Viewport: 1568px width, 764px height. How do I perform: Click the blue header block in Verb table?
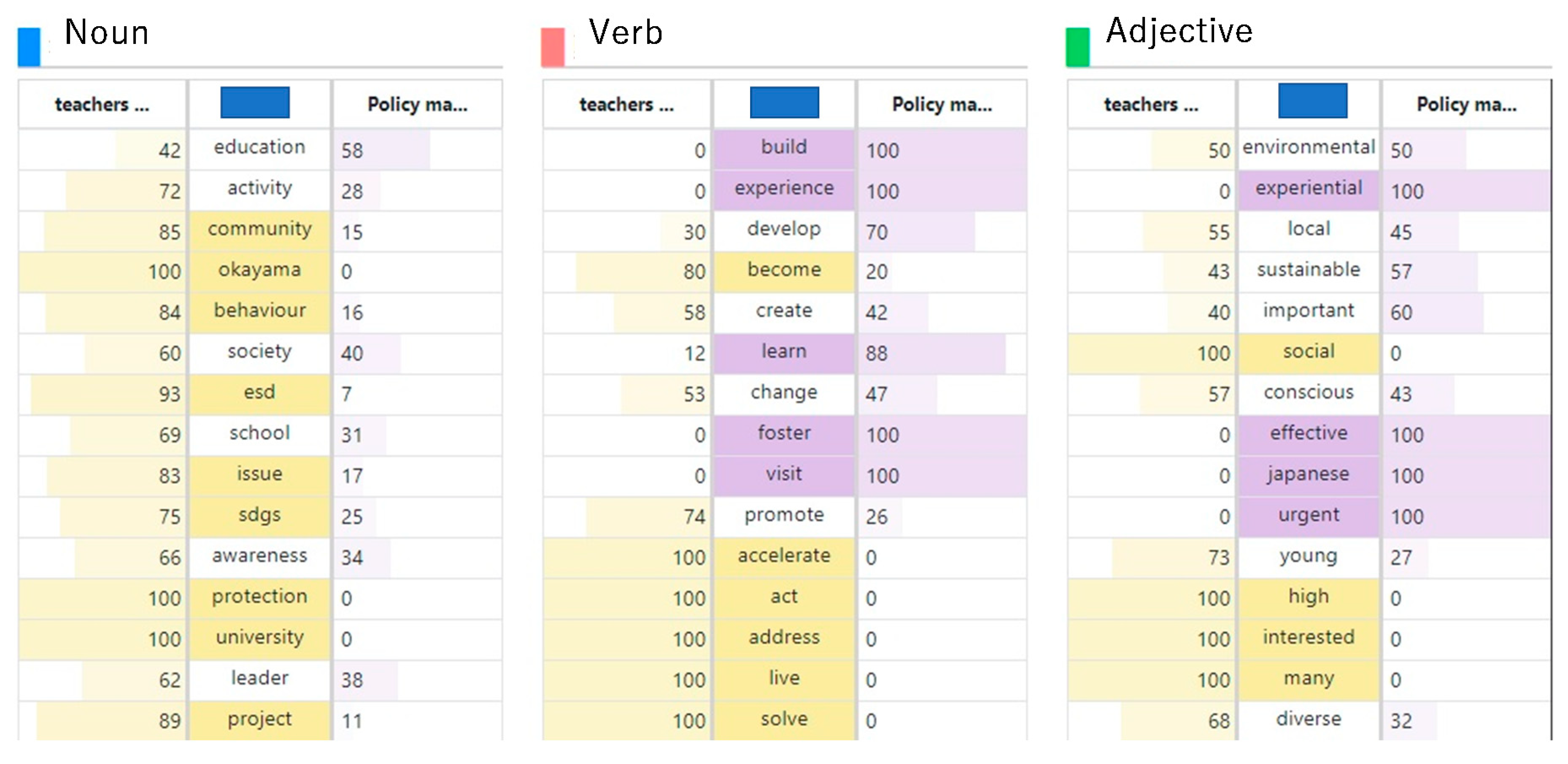pyautogui.click(x=784, y=102)
